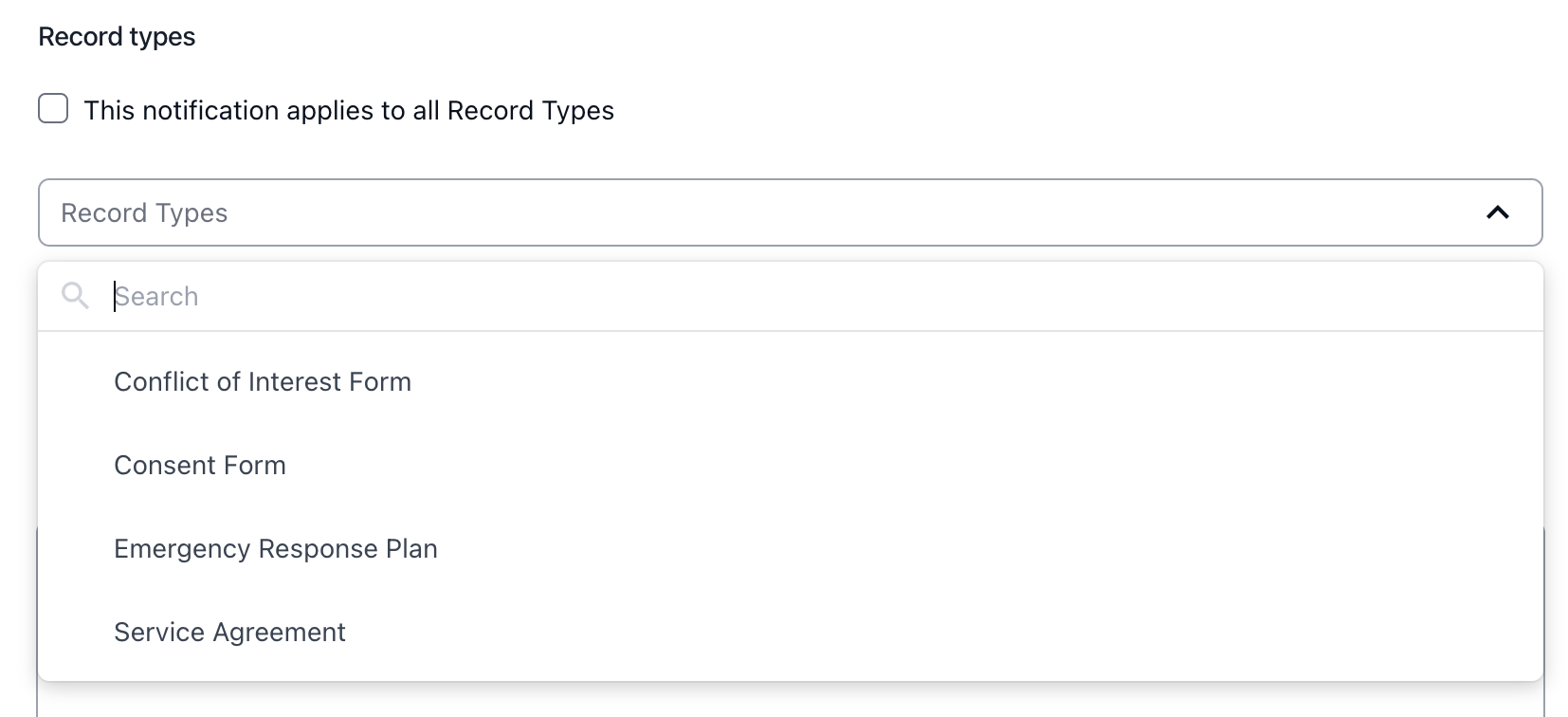1568x717 pixels.
Task: Click the middle of the Record Types field
Action: [x=790, y=212]
